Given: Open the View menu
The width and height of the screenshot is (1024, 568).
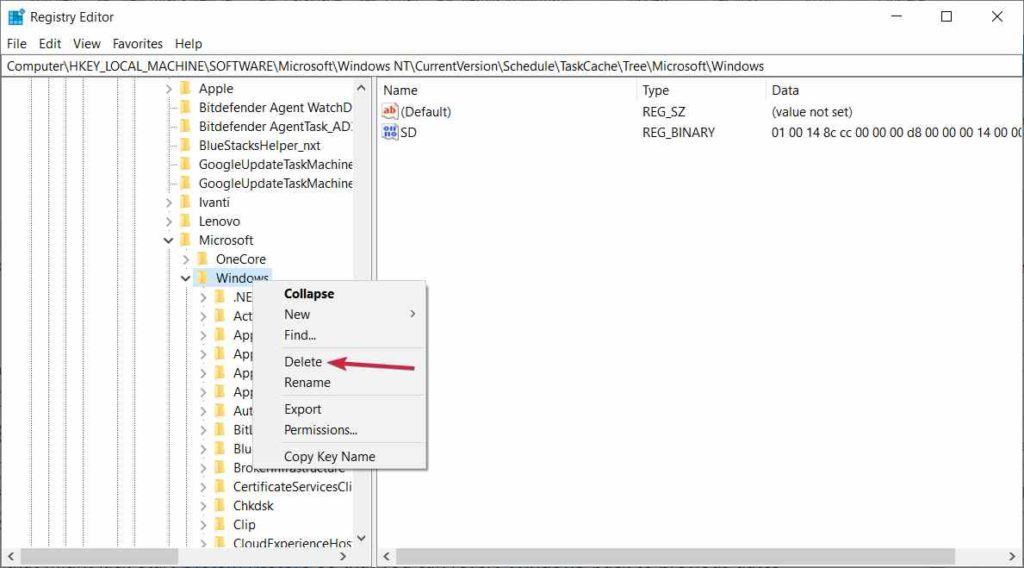Looking at the screenshot, I should (87, 44).
